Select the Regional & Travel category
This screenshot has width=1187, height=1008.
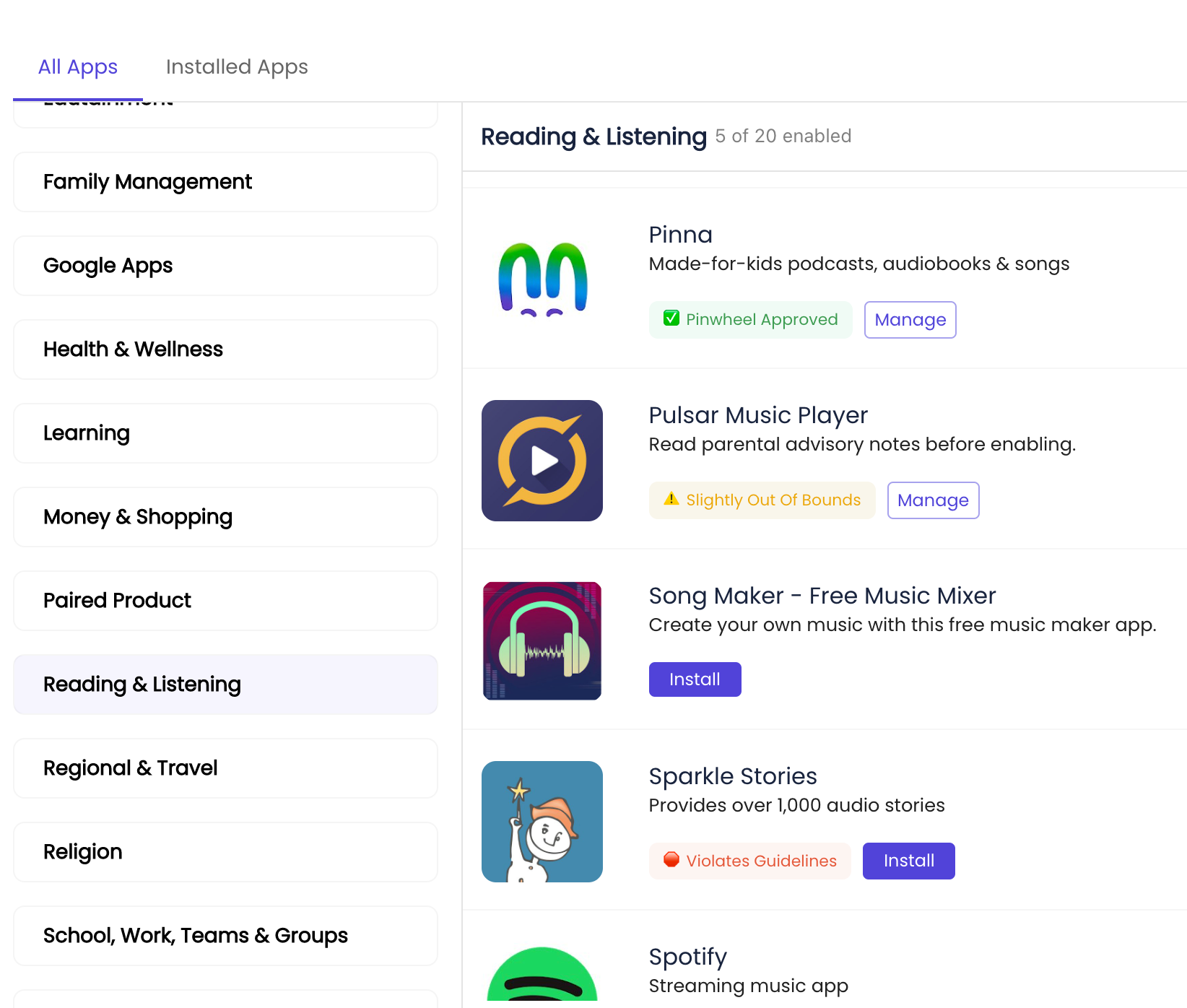pyautogui.click(x=225, y=768)
